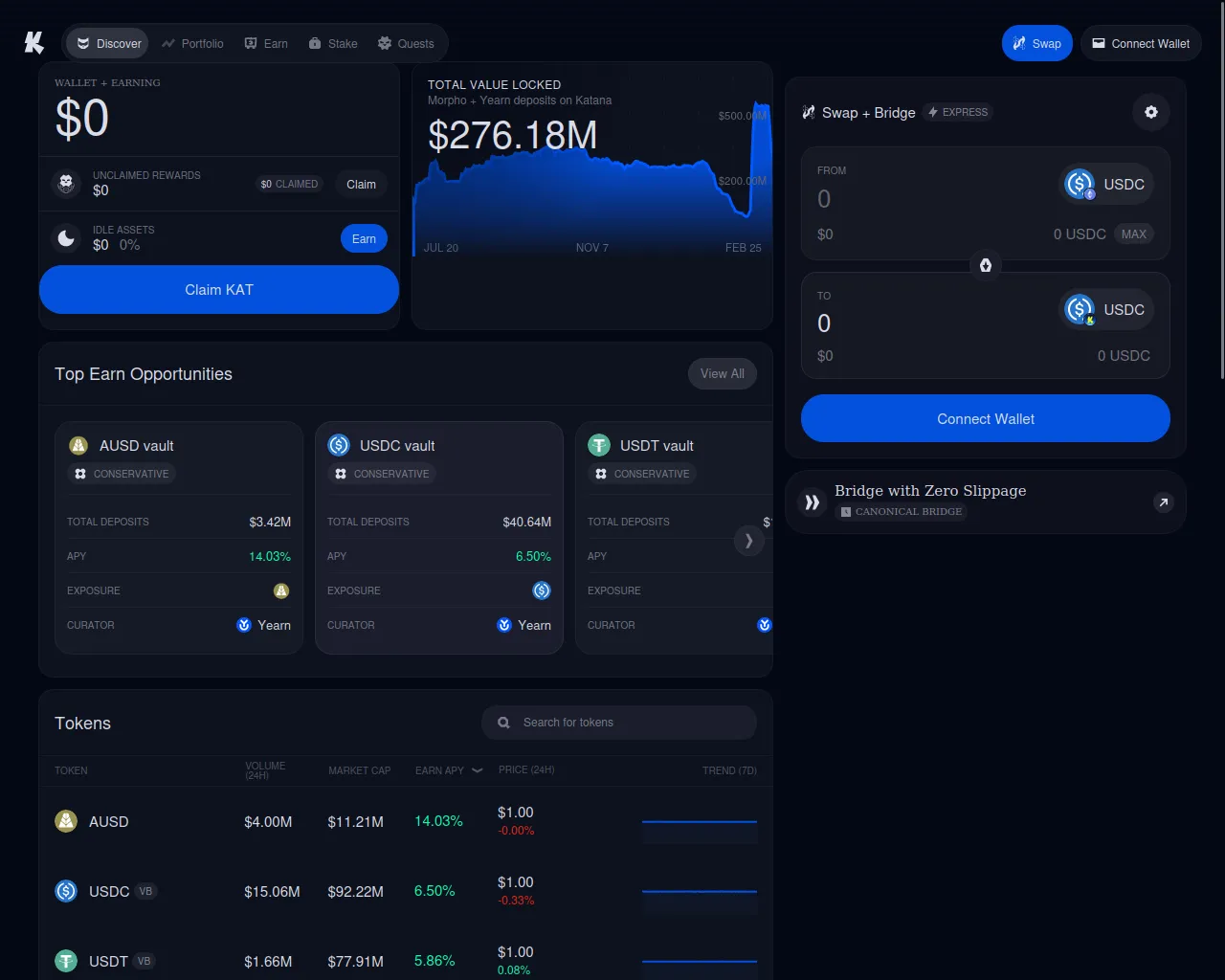Click the Earn button for idle assets
The image size is (1225, 980).
[364, 238]
